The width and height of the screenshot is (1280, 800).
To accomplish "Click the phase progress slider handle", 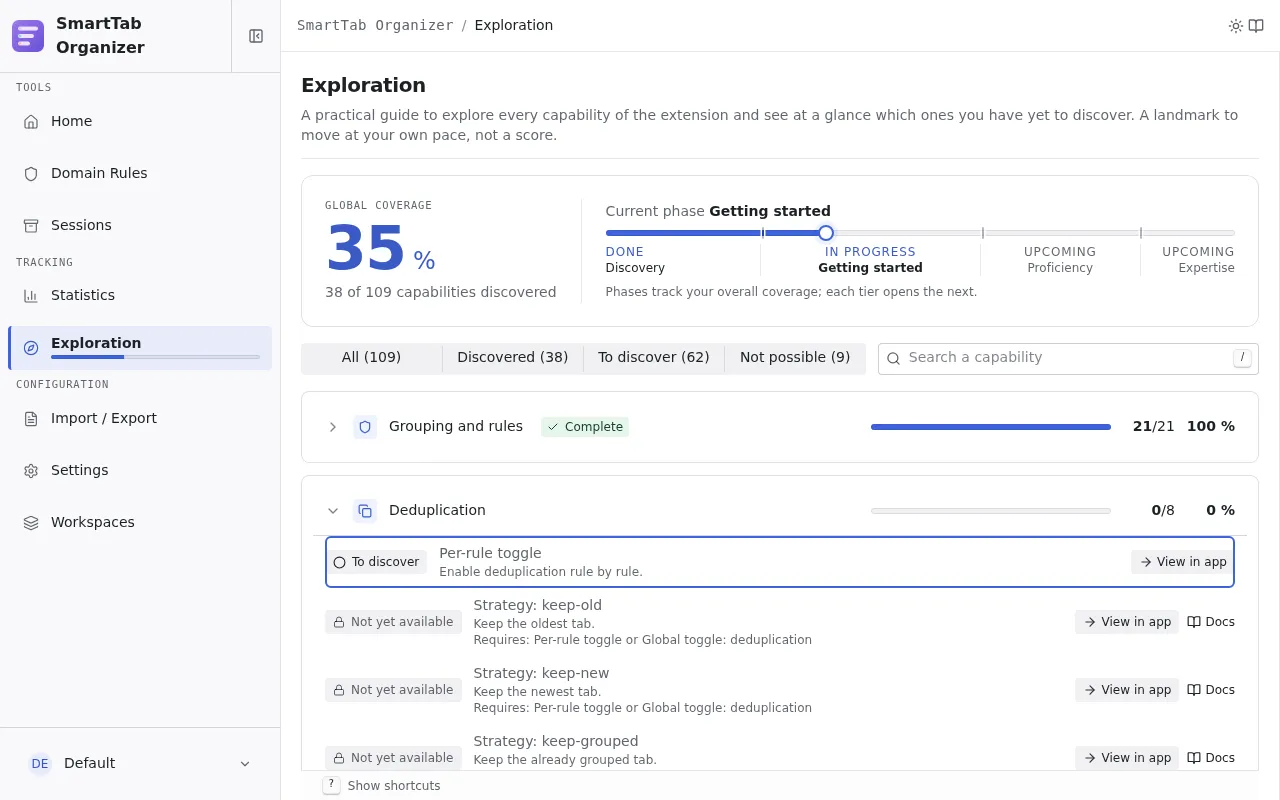I will [826, 233].
